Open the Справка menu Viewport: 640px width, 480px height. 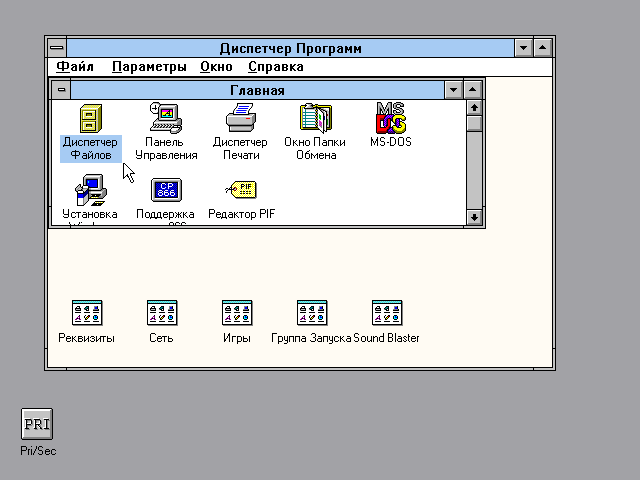click(276, 67)
